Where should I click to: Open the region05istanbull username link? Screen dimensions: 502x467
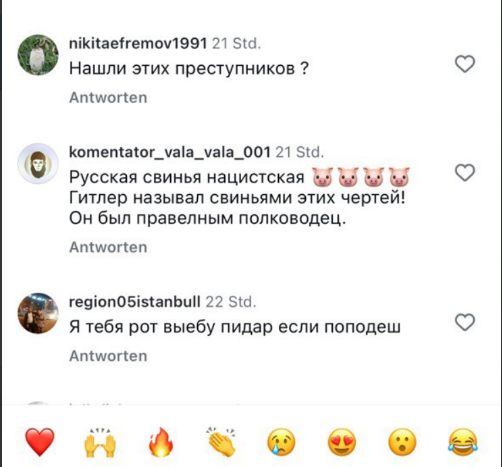135,302
